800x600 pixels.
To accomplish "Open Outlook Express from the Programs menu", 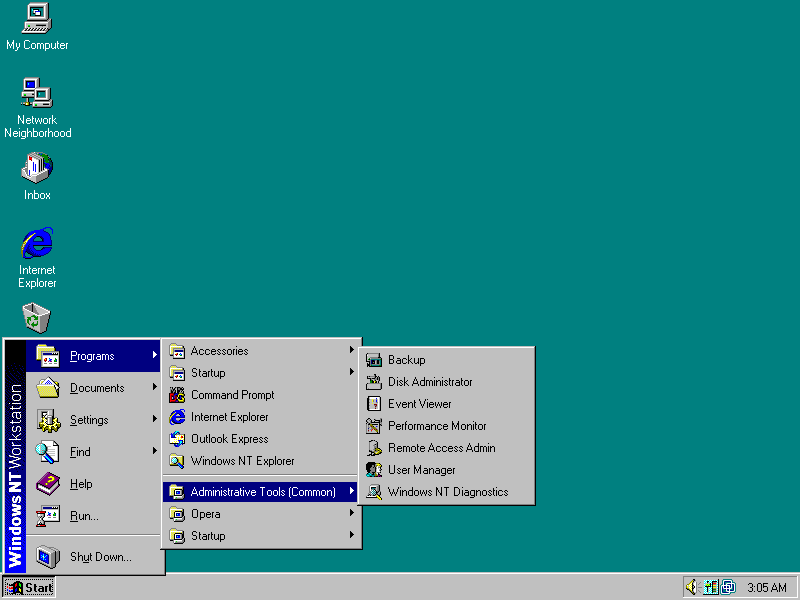I will pos(228,438).
